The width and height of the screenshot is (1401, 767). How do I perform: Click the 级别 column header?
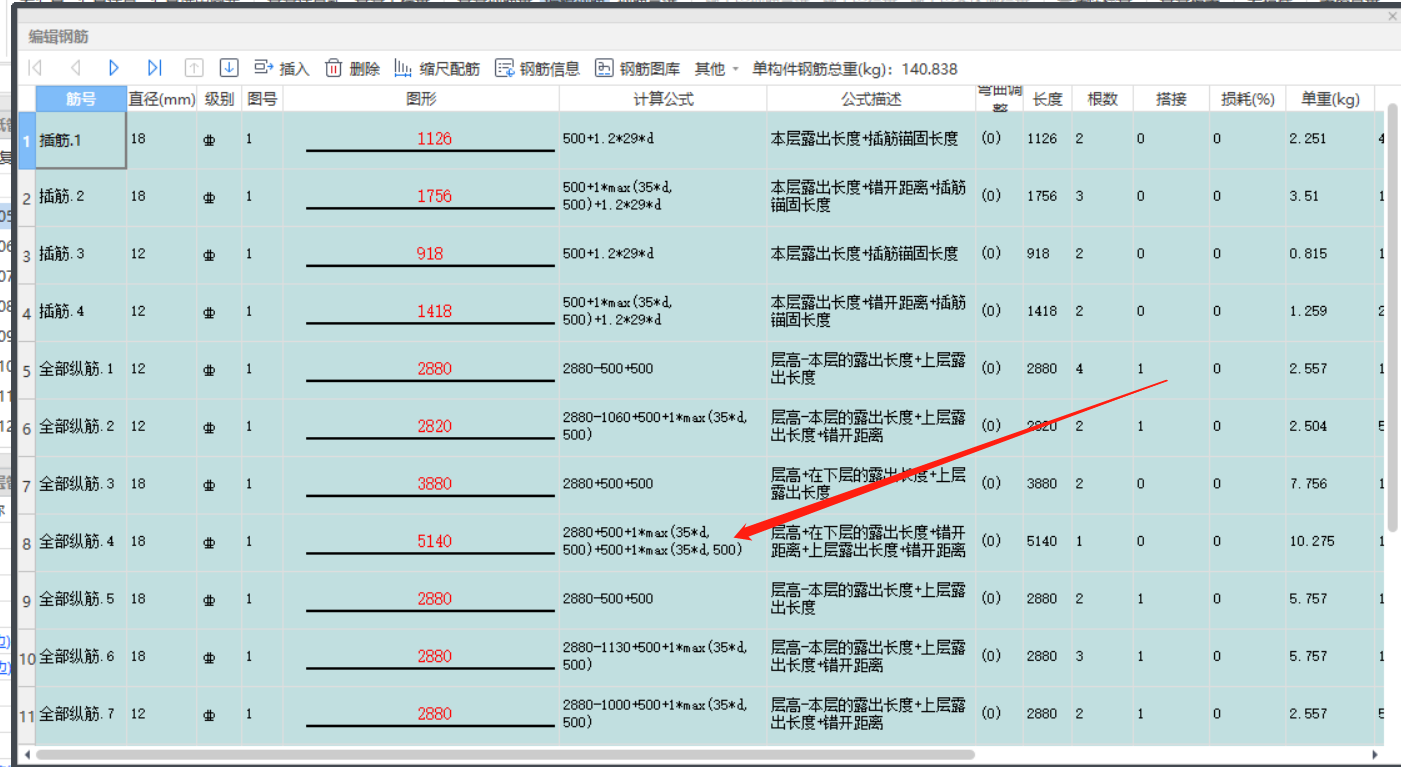pos(220,98)
